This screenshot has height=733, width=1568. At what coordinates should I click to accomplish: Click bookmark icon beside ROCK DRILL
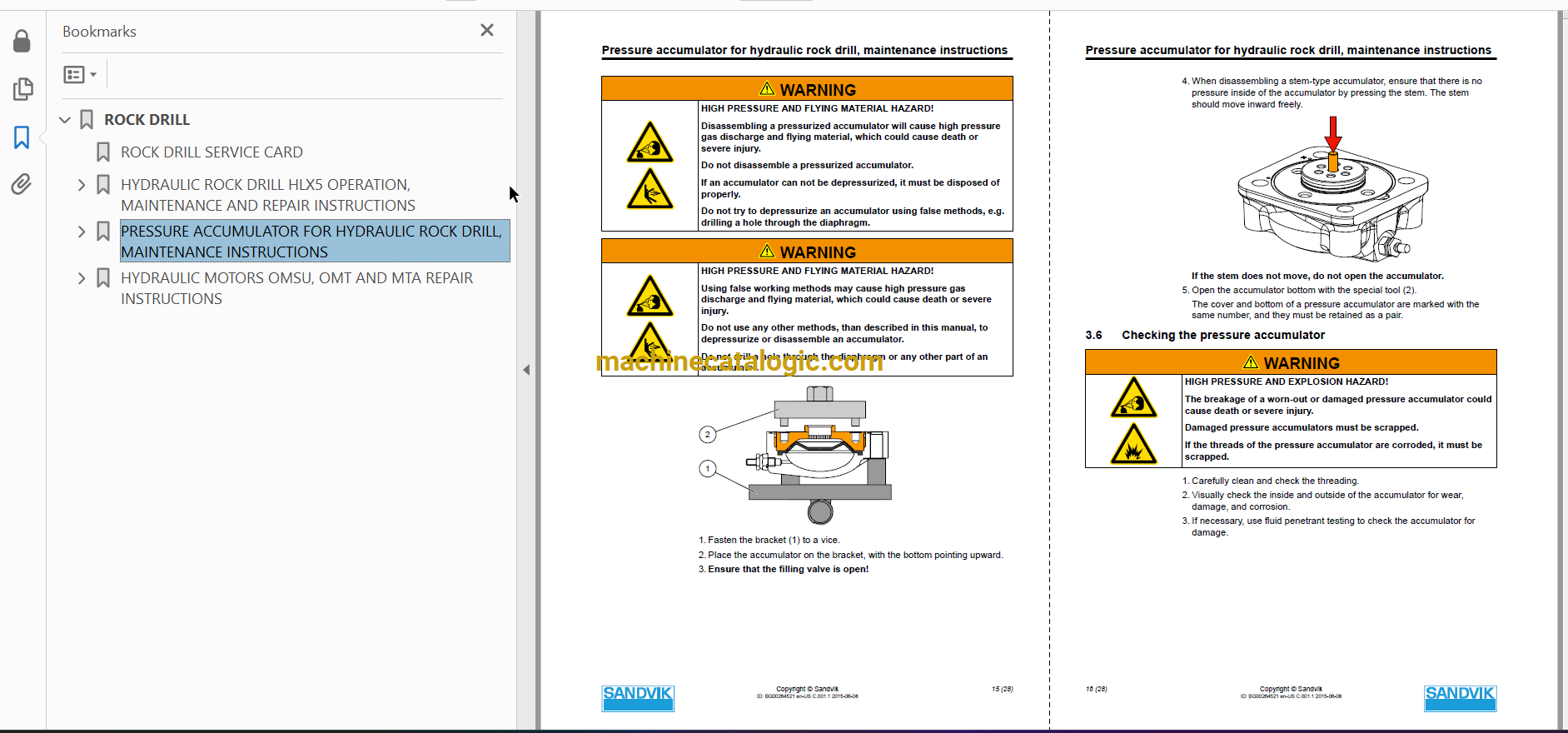pyautogui.click(x=87, y=120)
